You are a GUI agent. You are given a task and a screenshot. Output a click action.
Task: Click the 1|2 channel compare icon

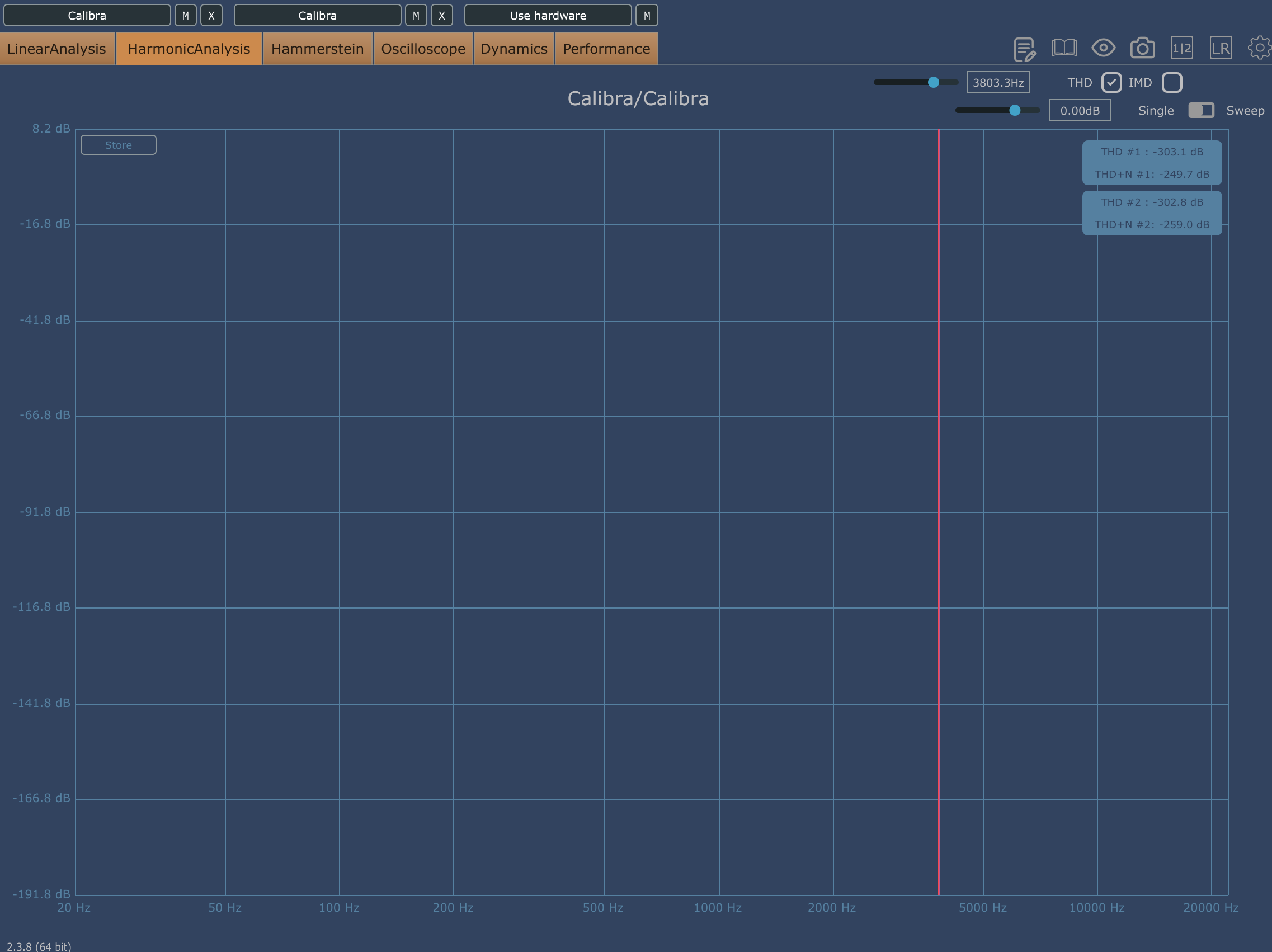(x=1182, y=48)
